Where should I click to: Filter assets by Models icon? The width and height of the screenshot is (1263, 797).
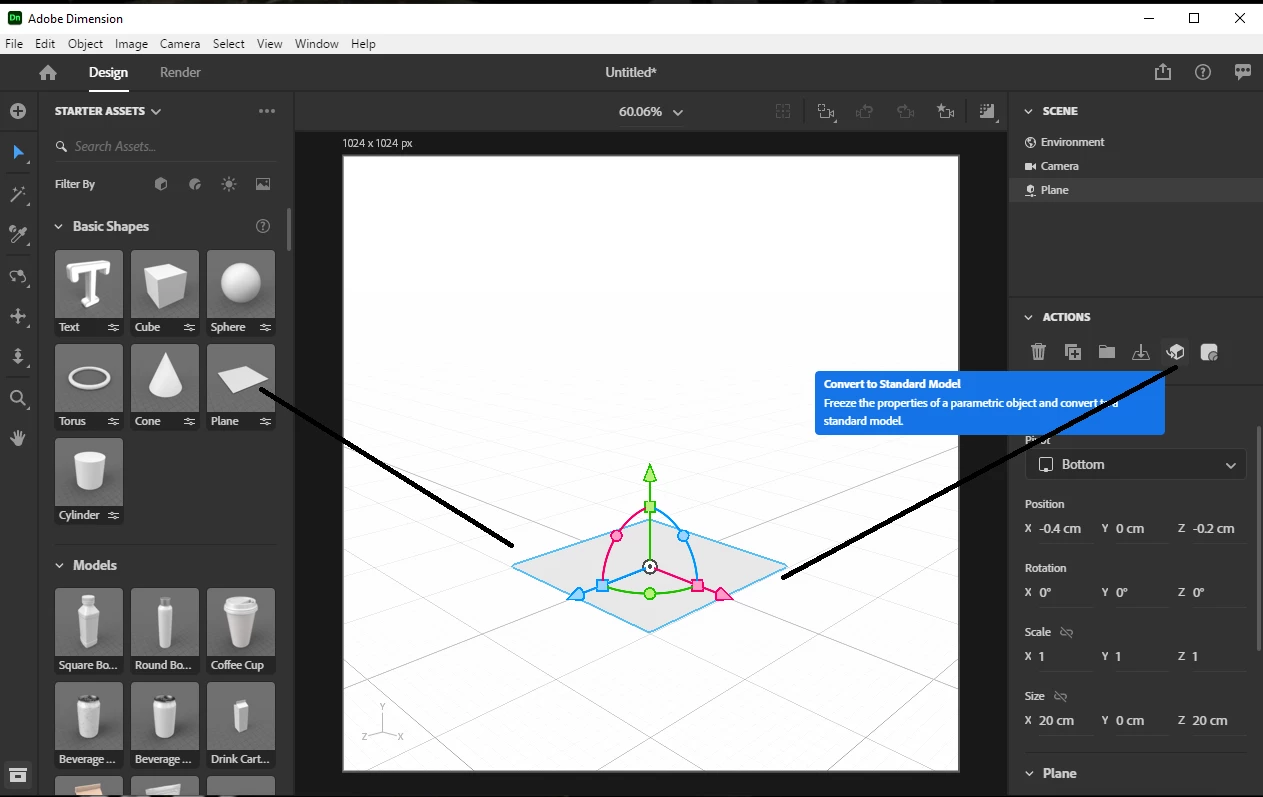coord(161,184)
